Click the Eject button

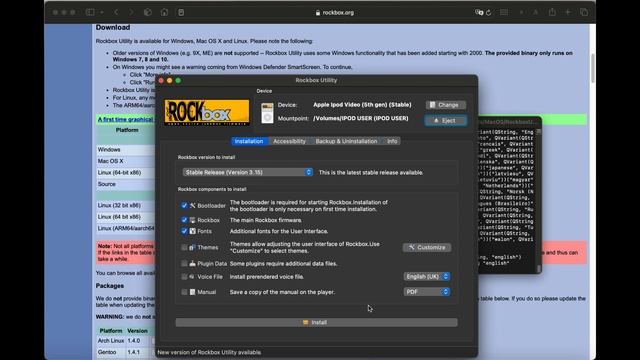coord(446,120)
